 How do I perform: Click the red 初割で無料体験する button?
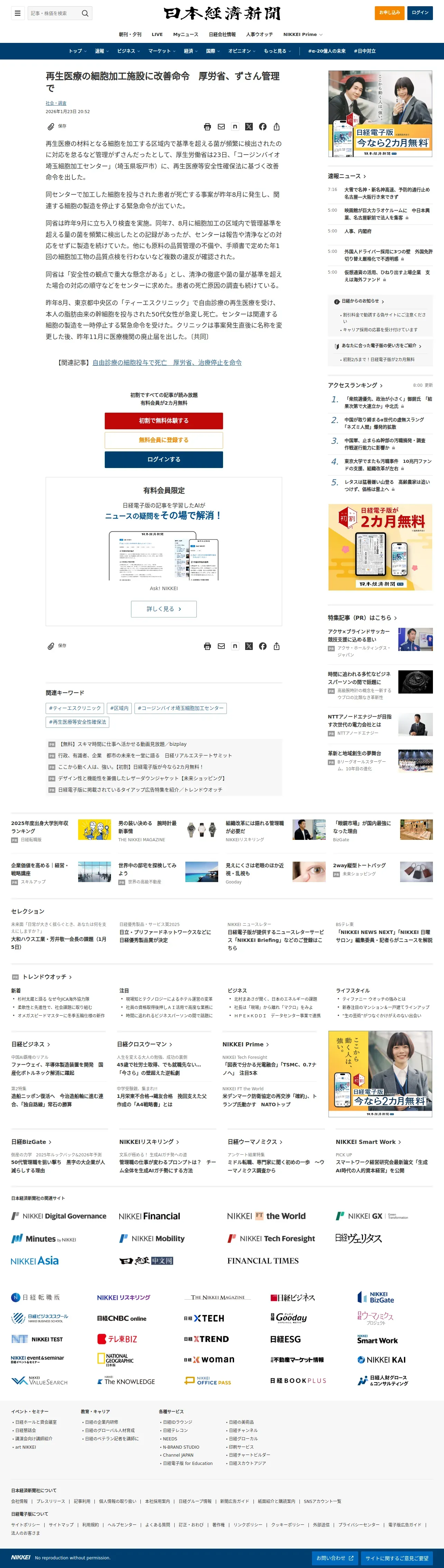164,421
